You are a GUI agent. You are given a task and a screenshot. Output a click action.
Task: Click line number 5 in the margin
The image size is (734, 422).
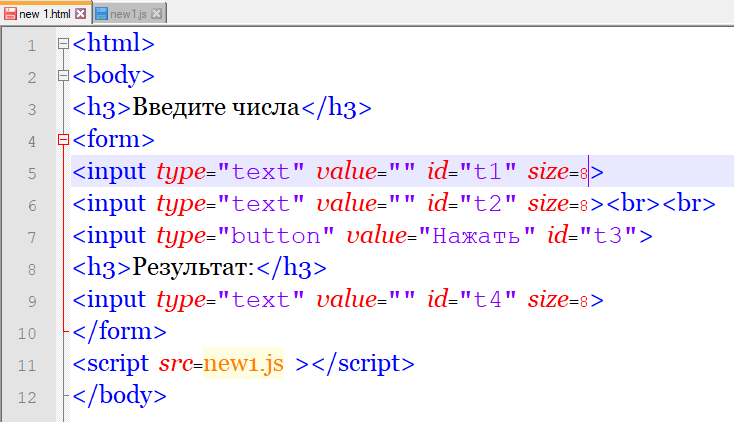click(32, 173)
